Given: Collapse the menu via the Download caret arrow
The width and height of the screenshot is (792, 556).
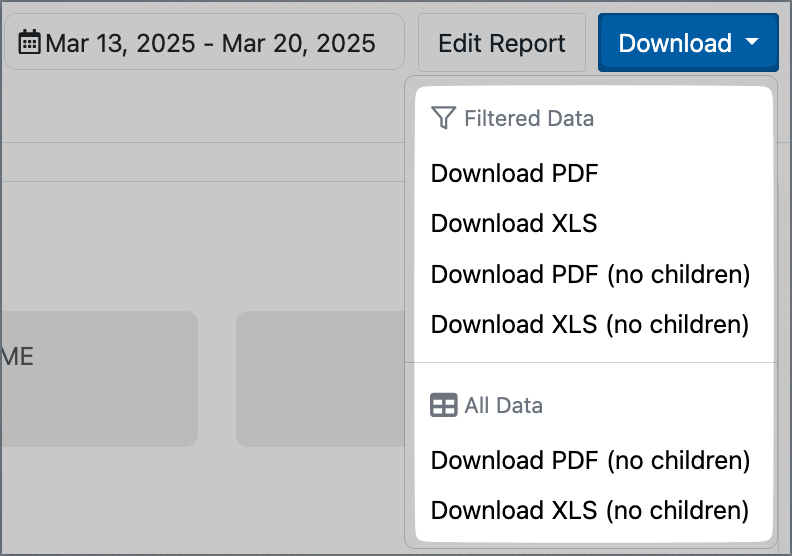Looking at the screenshot, I should 752,42.
